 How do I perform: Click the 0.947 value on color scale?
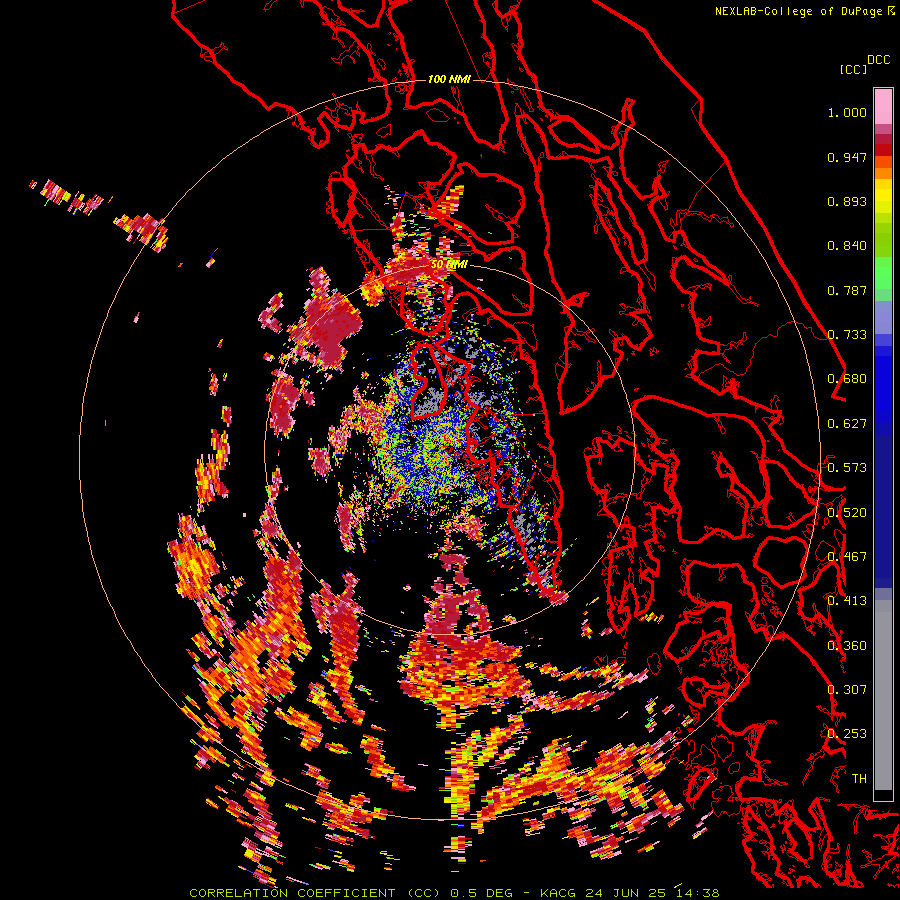click(847, 157)
